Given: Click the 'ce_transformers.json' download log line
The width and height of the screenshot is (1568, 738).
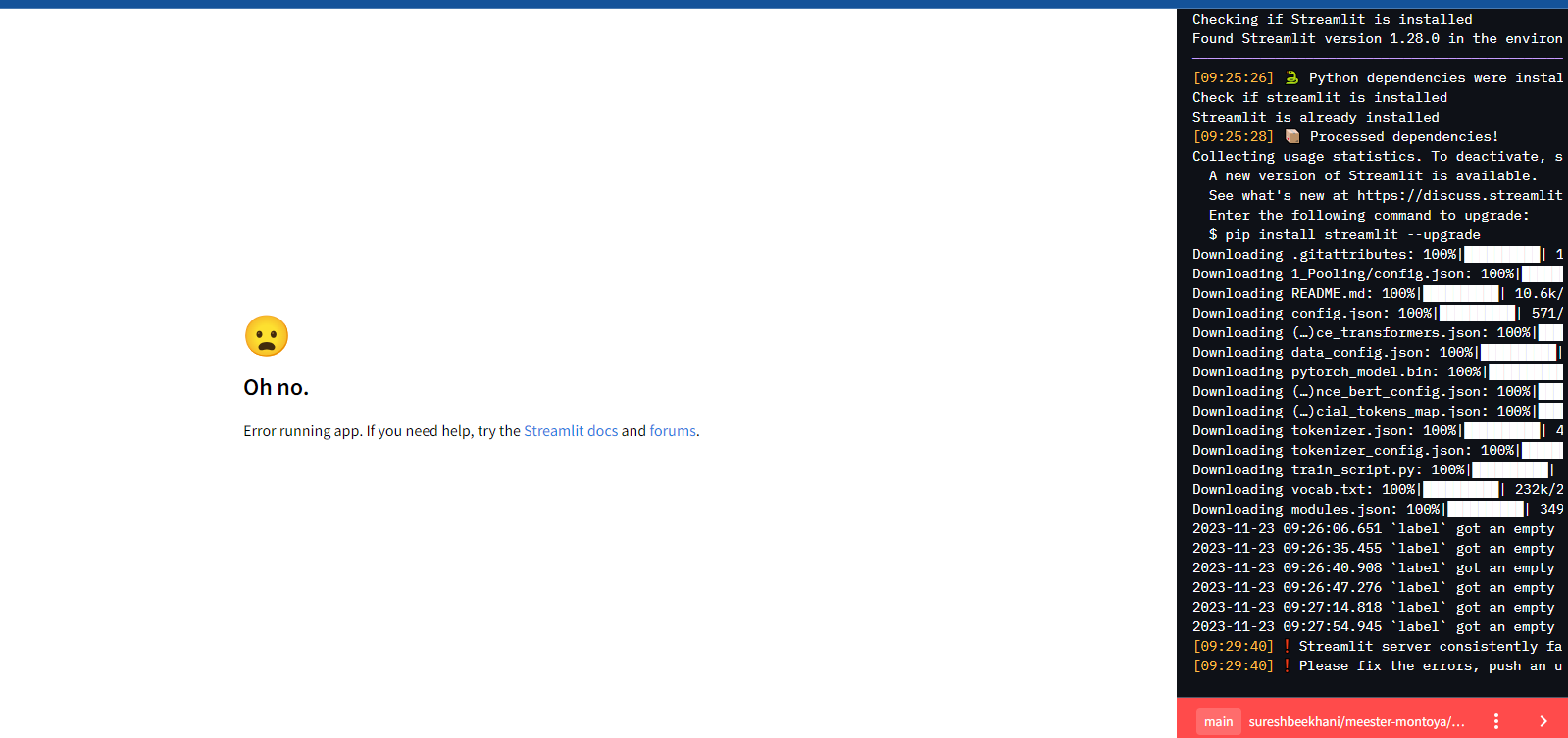Looking at the screenshot, I should pyautogui.click(x=1378, y=332).
